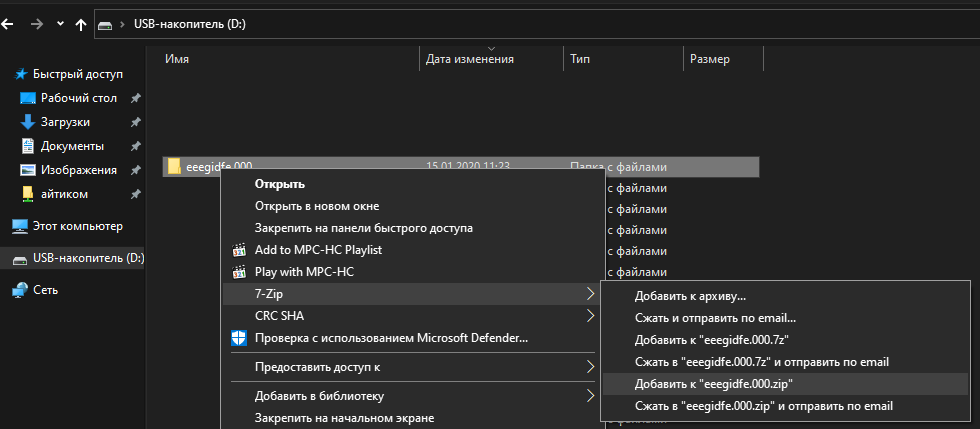Click the Изображения picture icon
This screenshot has height=429, width=980.
pos(28,170)
